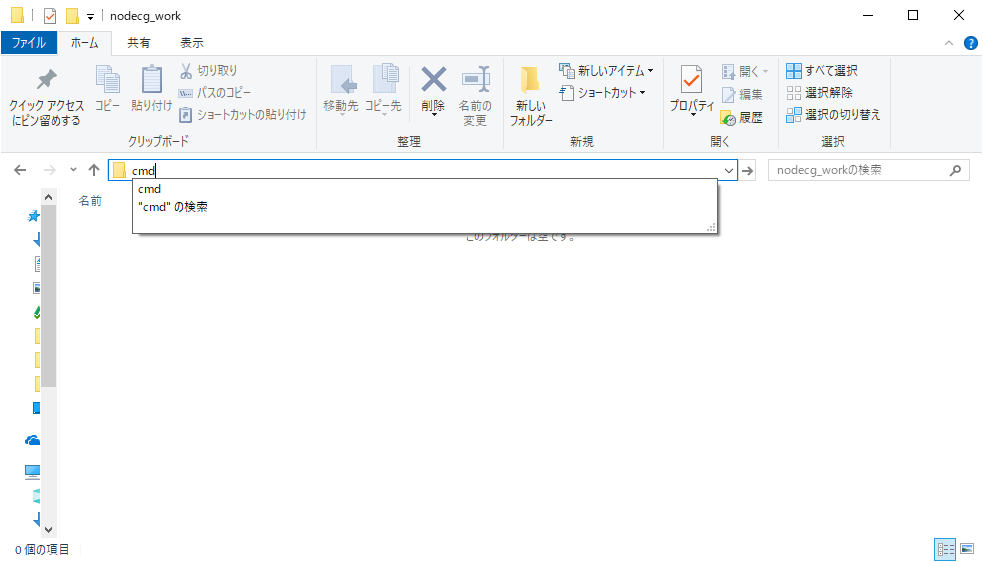Image resolution: width=983 pixels, height=562 pixels.
Task: Open Help with the question mark icon
Action: tap(970, 43)
